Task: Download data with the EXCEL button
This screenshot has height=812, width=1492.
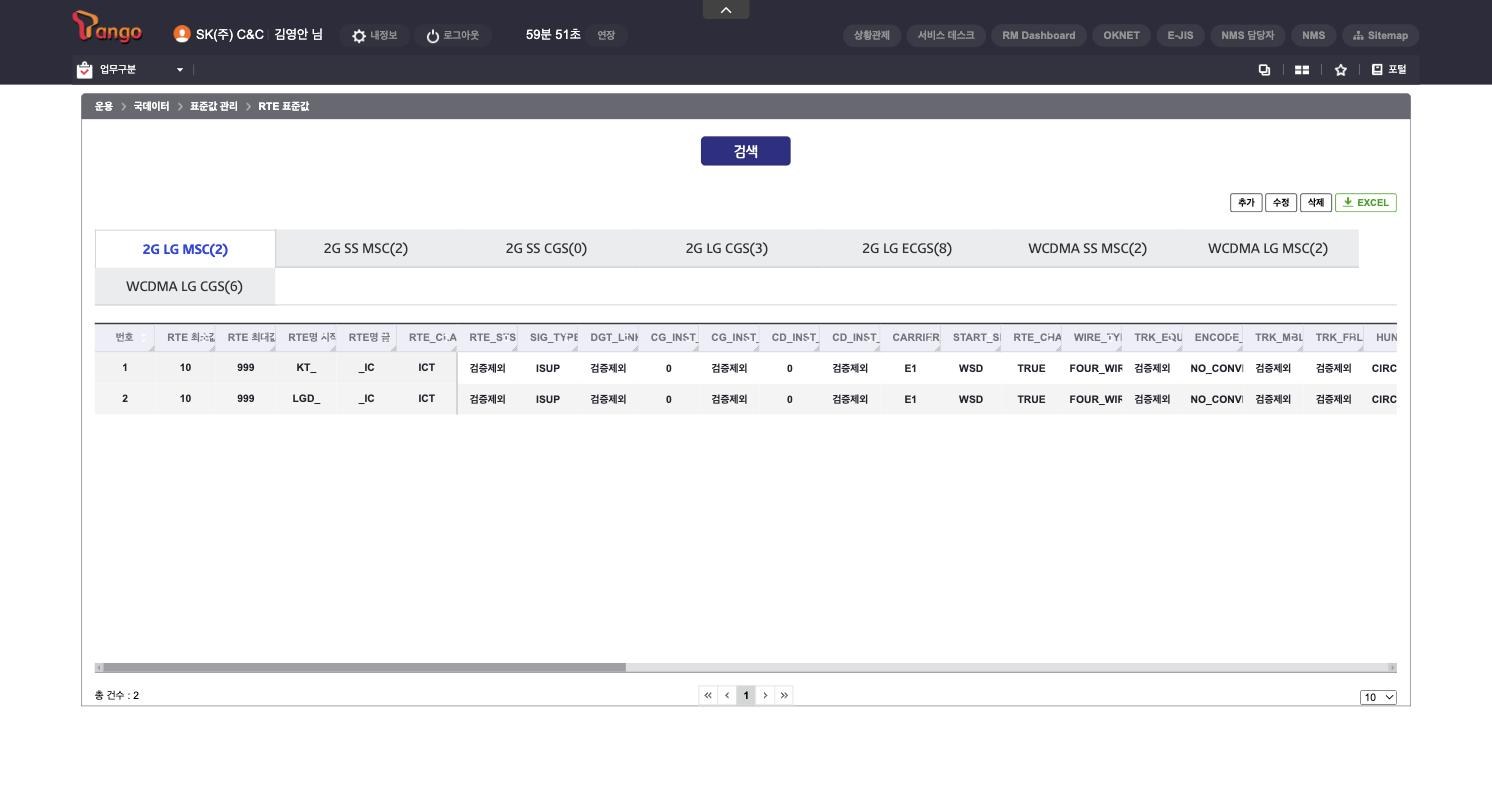Action: (x=1366, y=202)
